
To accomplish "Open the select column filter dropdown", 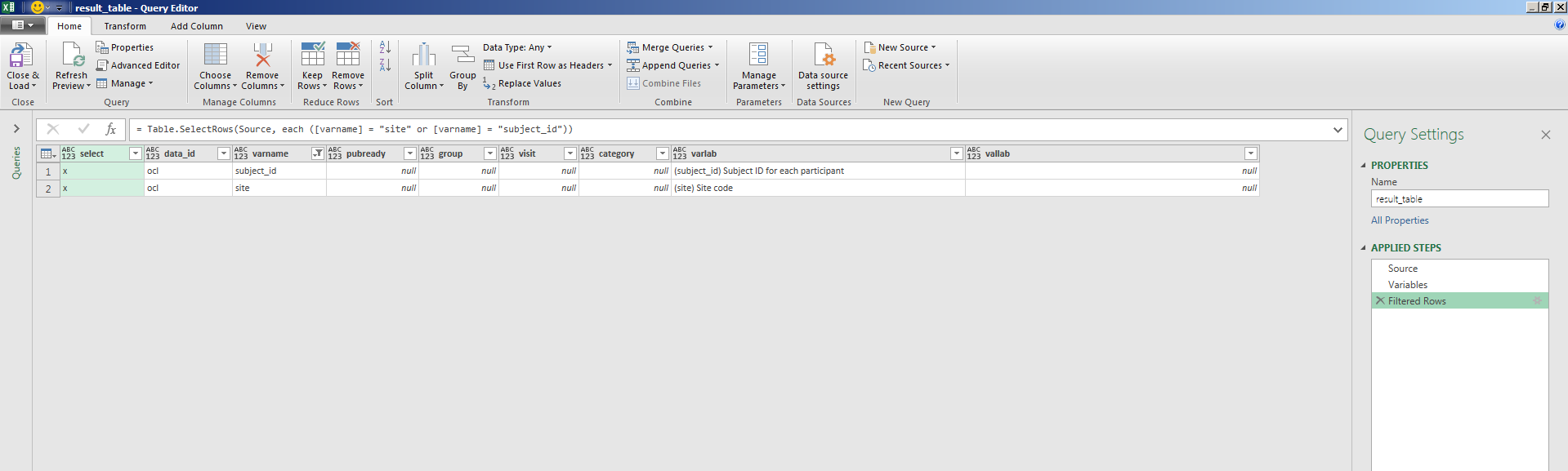I will (x=135, y=153).
